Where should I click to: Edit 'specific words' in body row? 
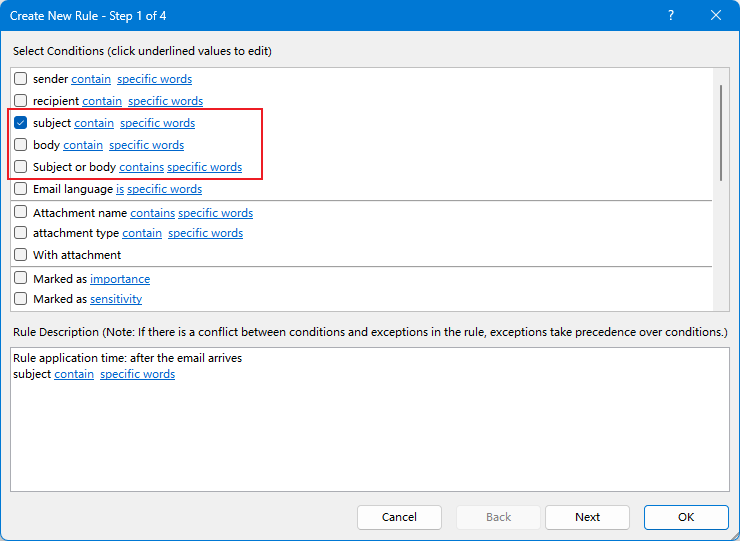click(x=147, y=145)
